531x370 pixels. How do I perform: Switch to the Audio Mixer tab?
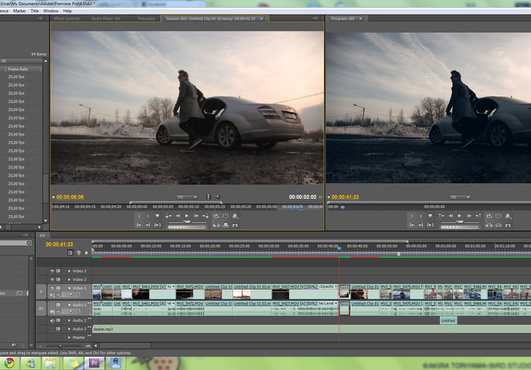pyautogui.click(x=106, y=18)
